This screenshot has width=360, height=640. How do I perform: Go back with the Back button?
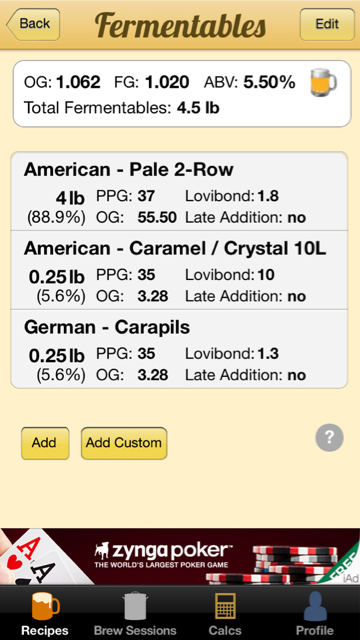pos(33,24)
